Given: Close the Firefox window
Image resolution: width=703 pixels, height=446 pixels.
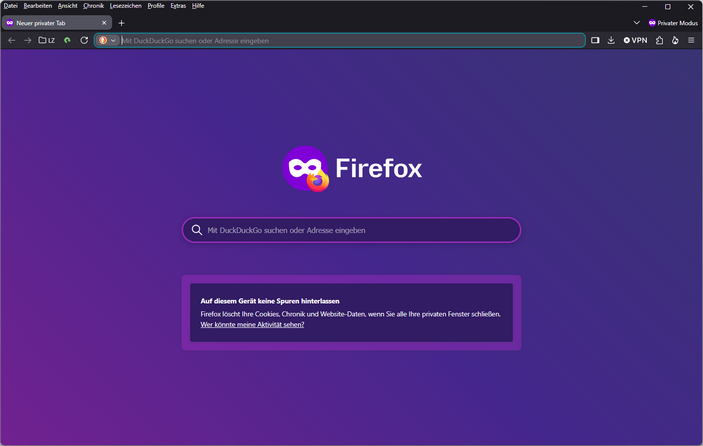Looking at the screenshot, I should point(690,6).
